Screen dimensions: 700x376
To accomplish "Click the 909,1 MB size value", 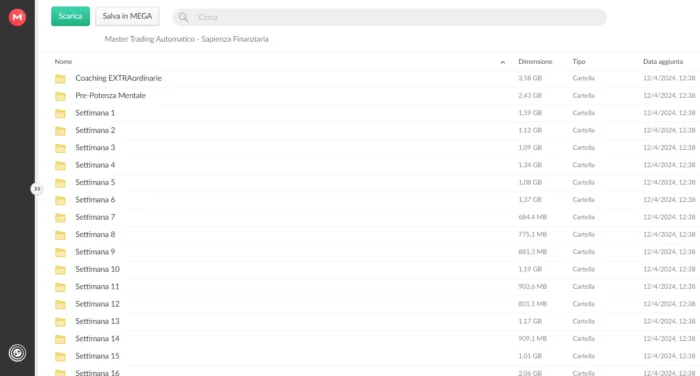I will pyautogui.click(x=533, y=339).
